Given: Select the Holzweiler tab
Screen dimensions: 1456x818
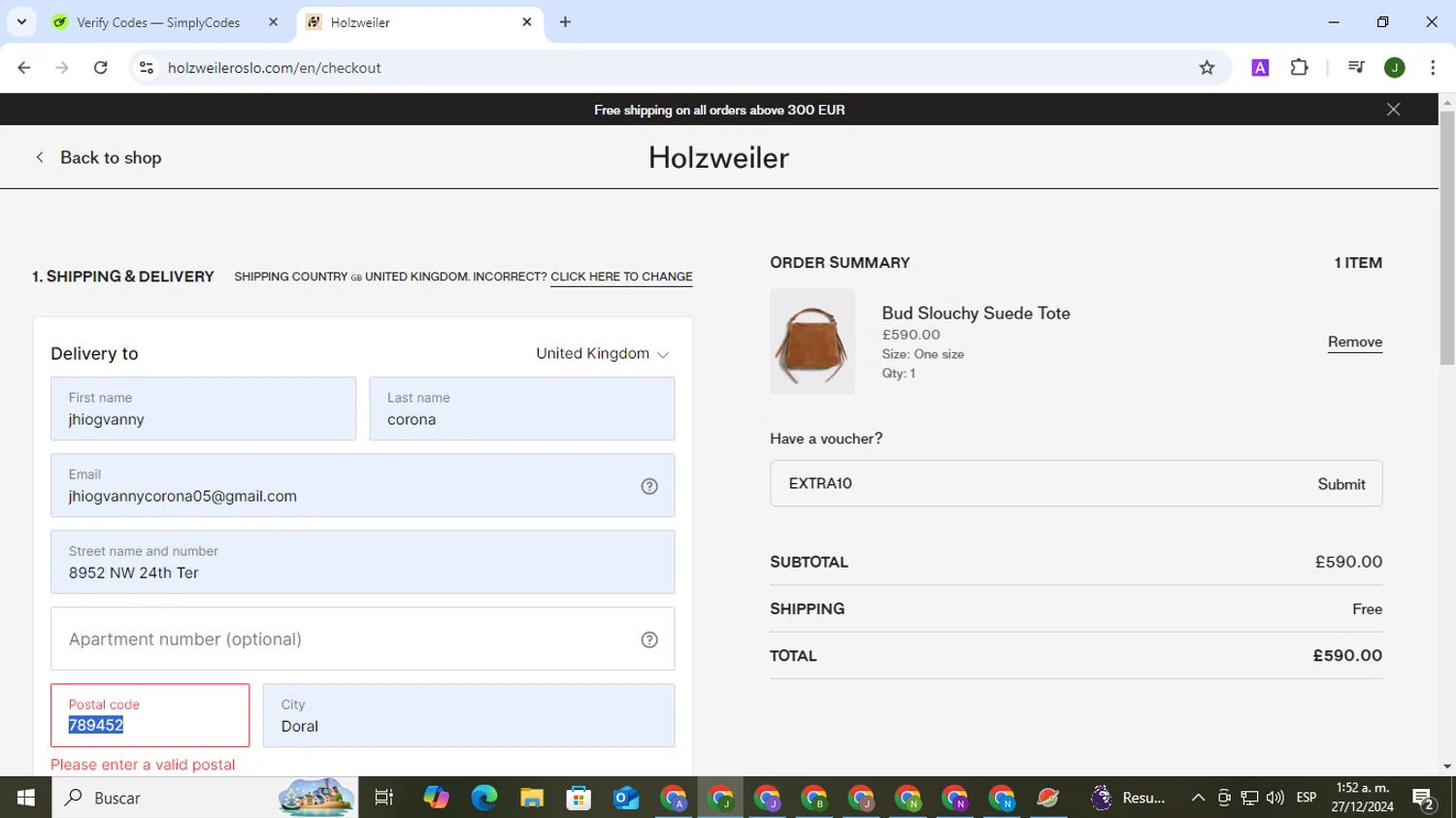Looking at the screenshot, I should click(x=417, y=22).
